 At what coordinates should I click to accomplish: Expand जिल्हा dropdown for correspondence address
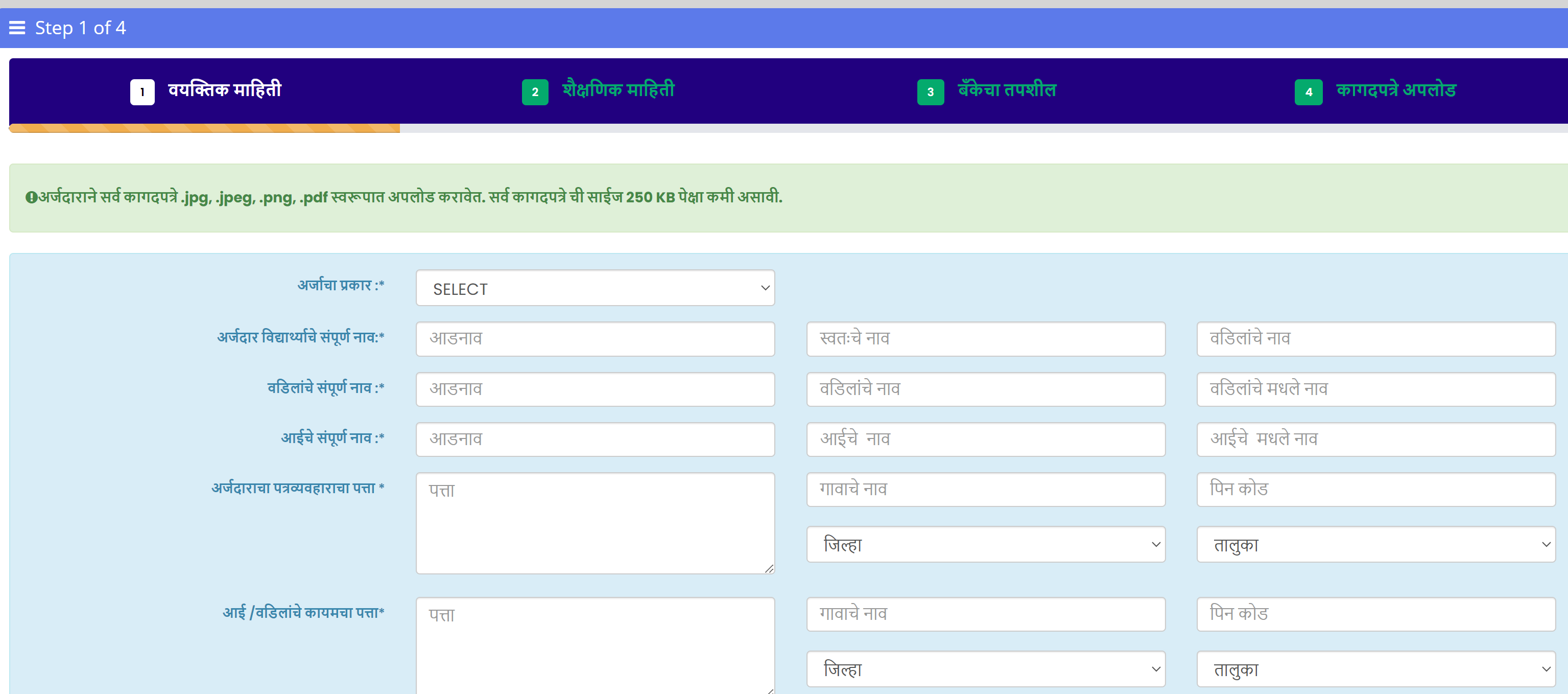(985, 544)
